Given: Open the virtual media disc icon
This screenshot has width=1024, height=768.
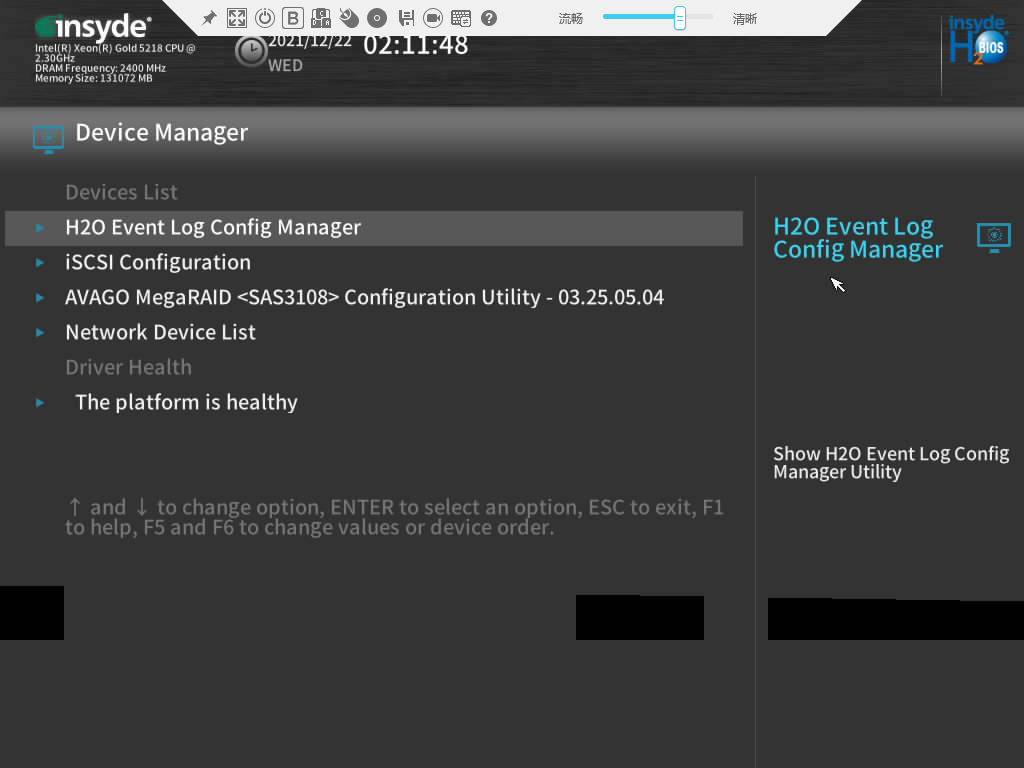Looking at the screenshot, I should coord(377,18).
